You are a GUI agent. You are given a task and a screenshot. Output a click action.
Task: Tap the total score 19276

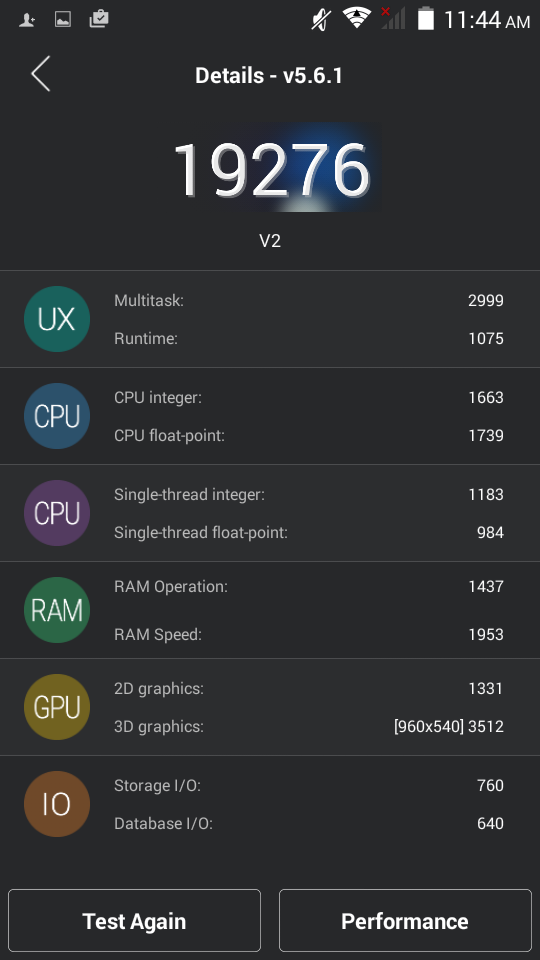271,170
